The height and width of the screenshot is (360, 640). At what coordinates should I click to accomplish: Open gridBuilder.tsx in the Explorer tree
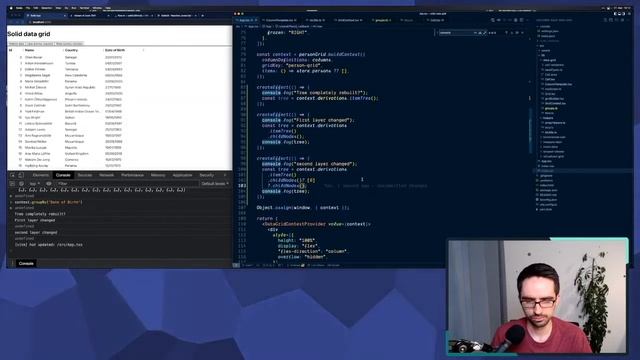pos(554,99)
